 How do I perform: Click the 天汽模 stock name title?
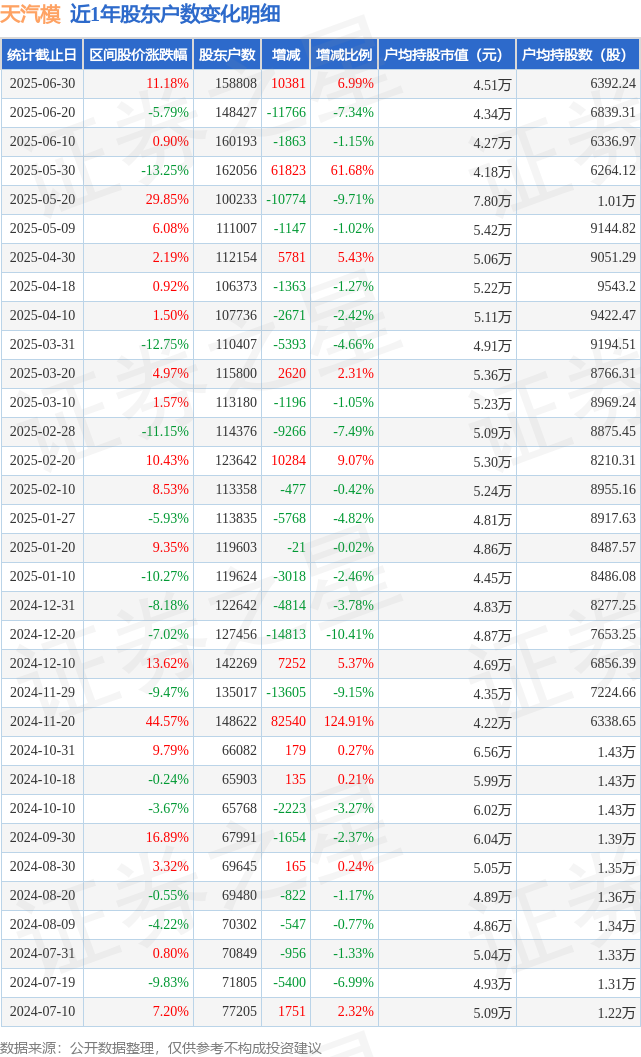30,14
